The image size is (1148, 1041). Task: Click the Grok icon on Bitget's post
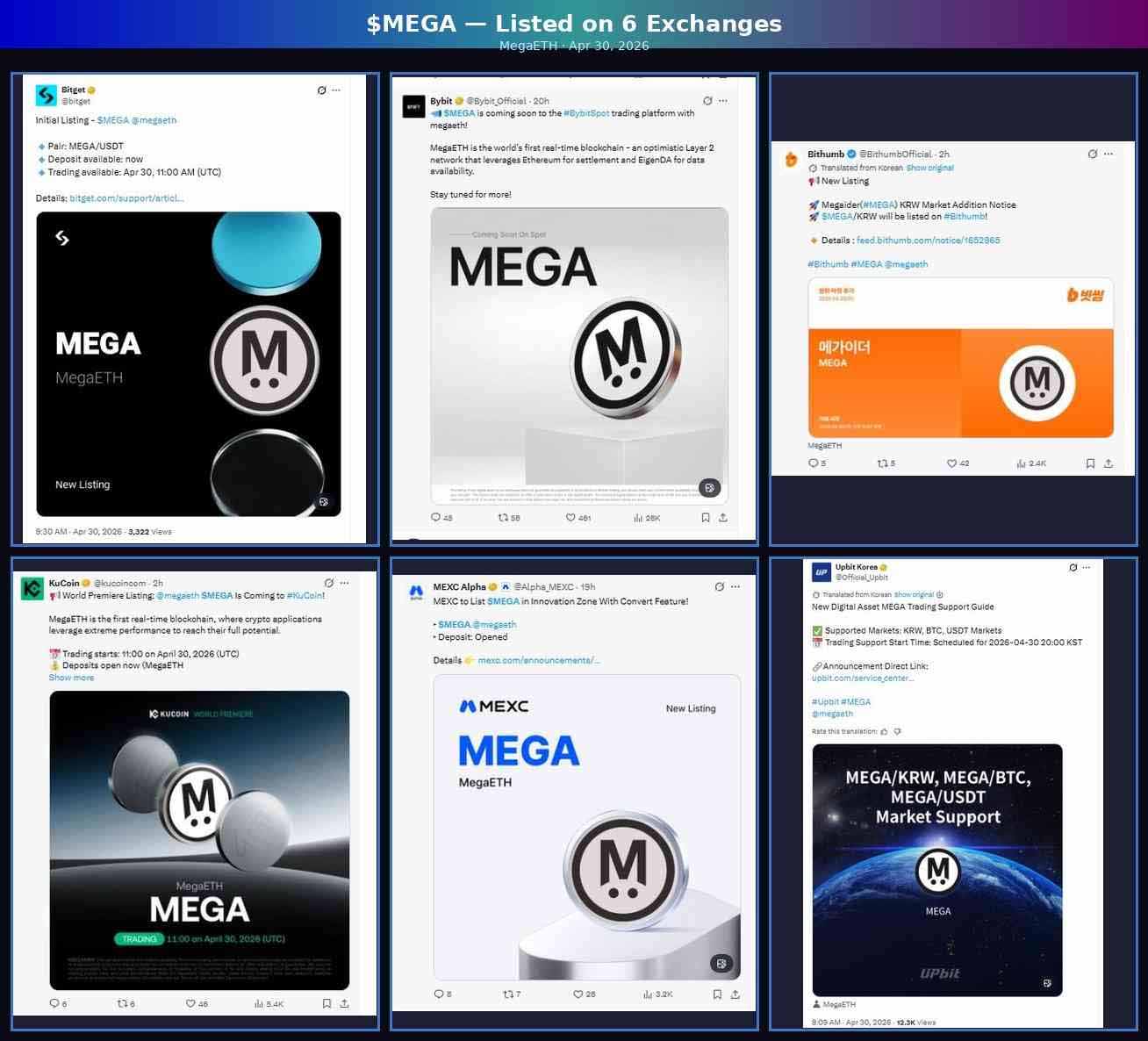322,90
